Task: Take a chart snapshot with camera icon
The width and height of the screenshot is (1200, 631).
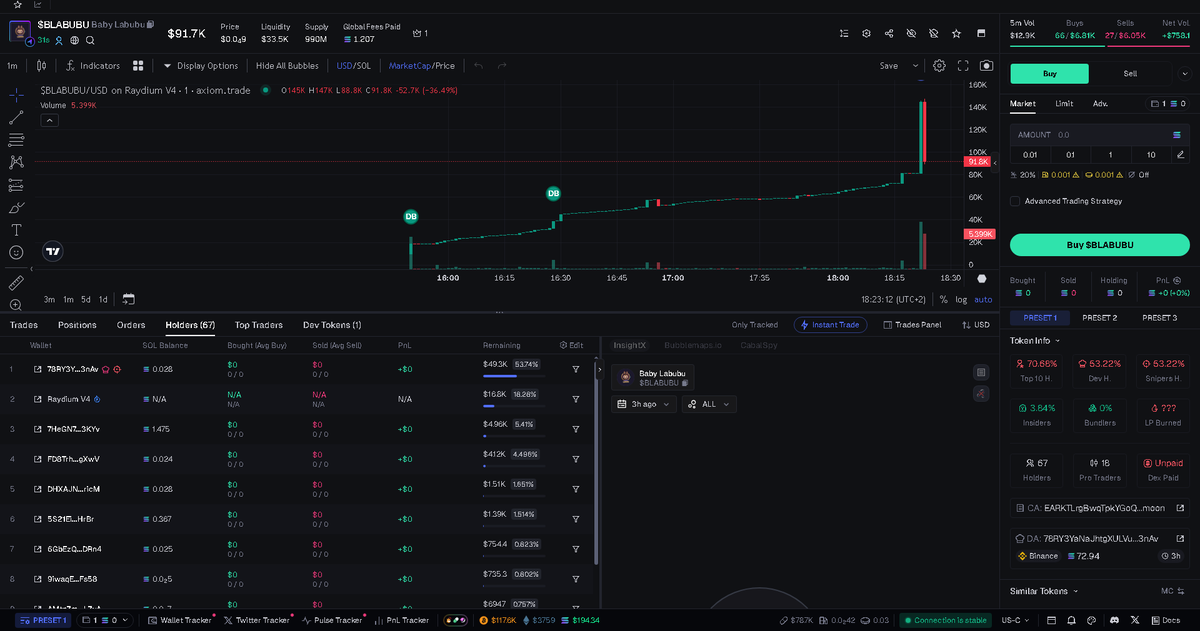Action: point(987,66)
